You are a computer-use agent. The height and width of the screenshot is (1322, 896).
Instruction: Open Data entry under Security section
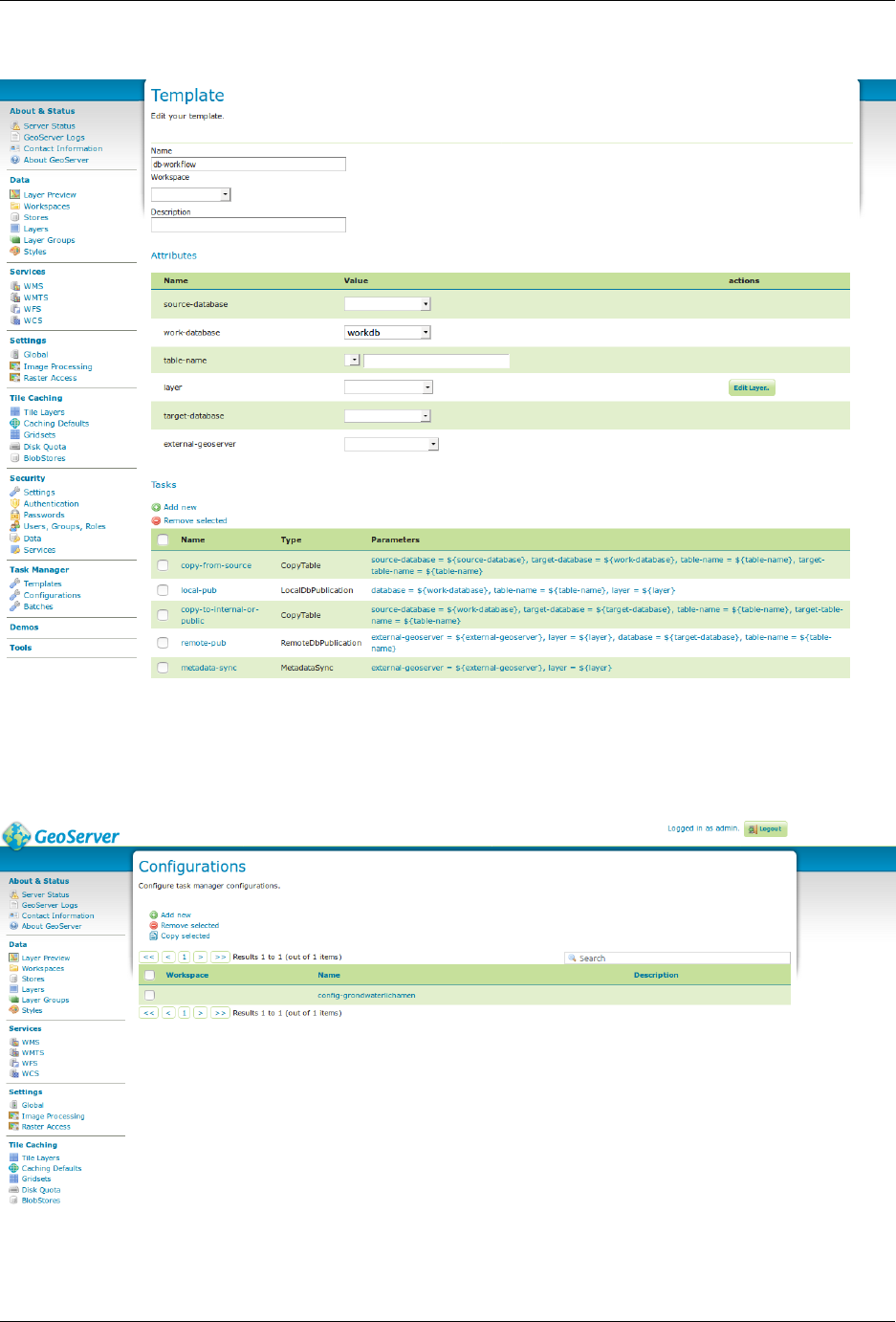coord(33,539)
